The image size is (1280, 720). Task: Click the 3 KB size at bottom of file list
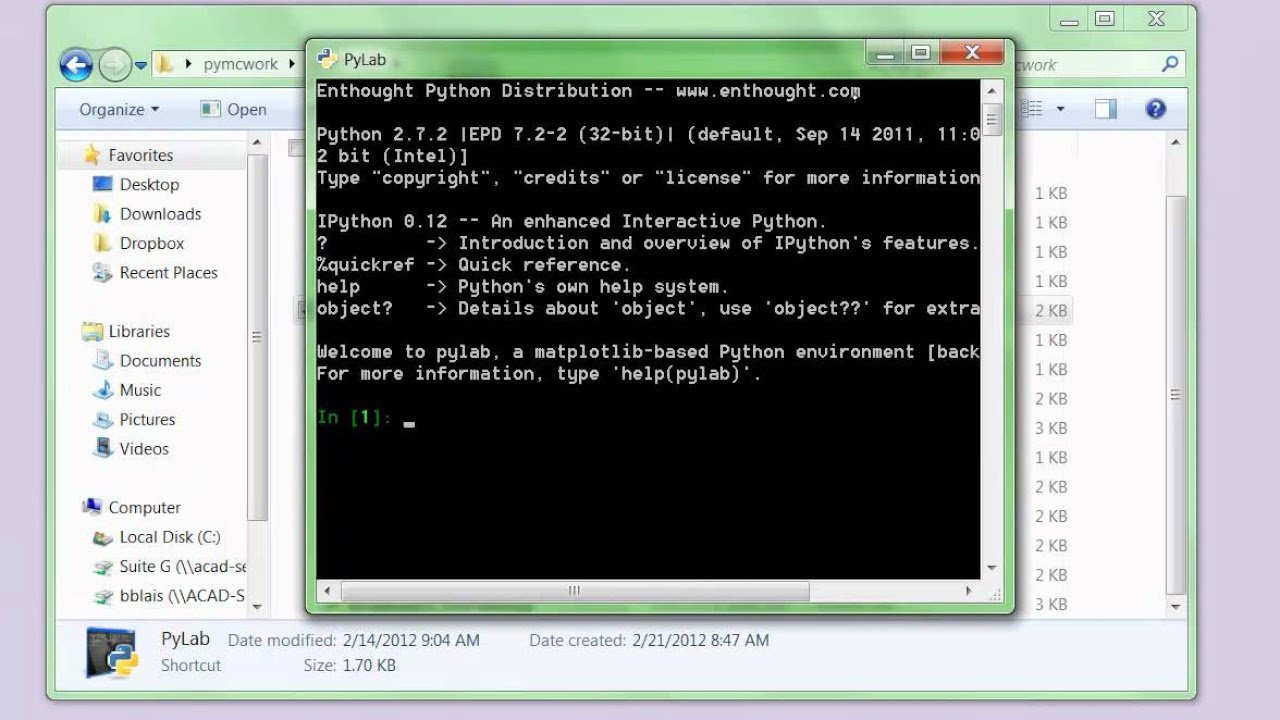coord(1051,604)
